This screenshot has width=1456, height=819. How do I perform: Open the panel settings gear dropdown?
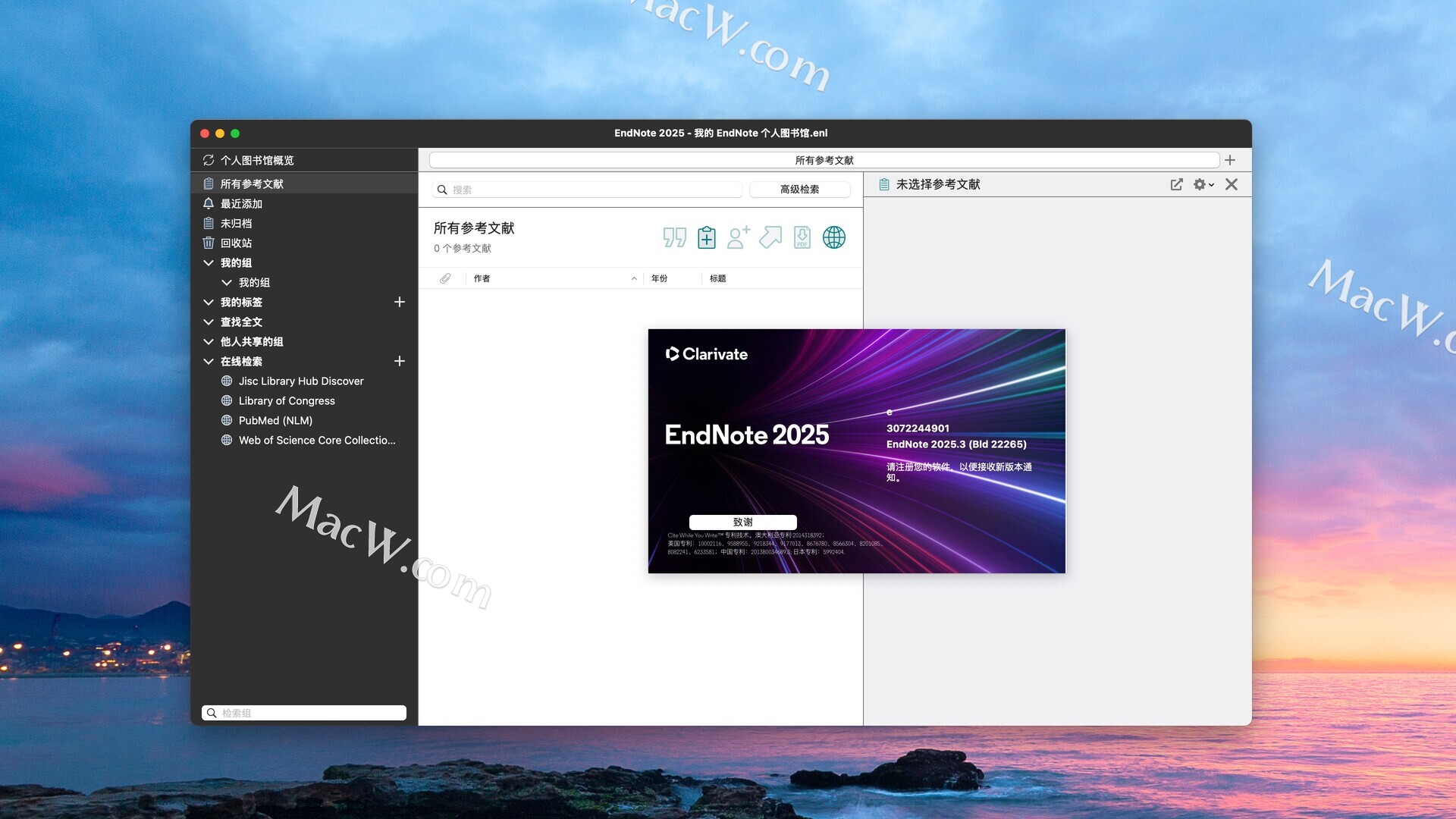[1203, 184]
